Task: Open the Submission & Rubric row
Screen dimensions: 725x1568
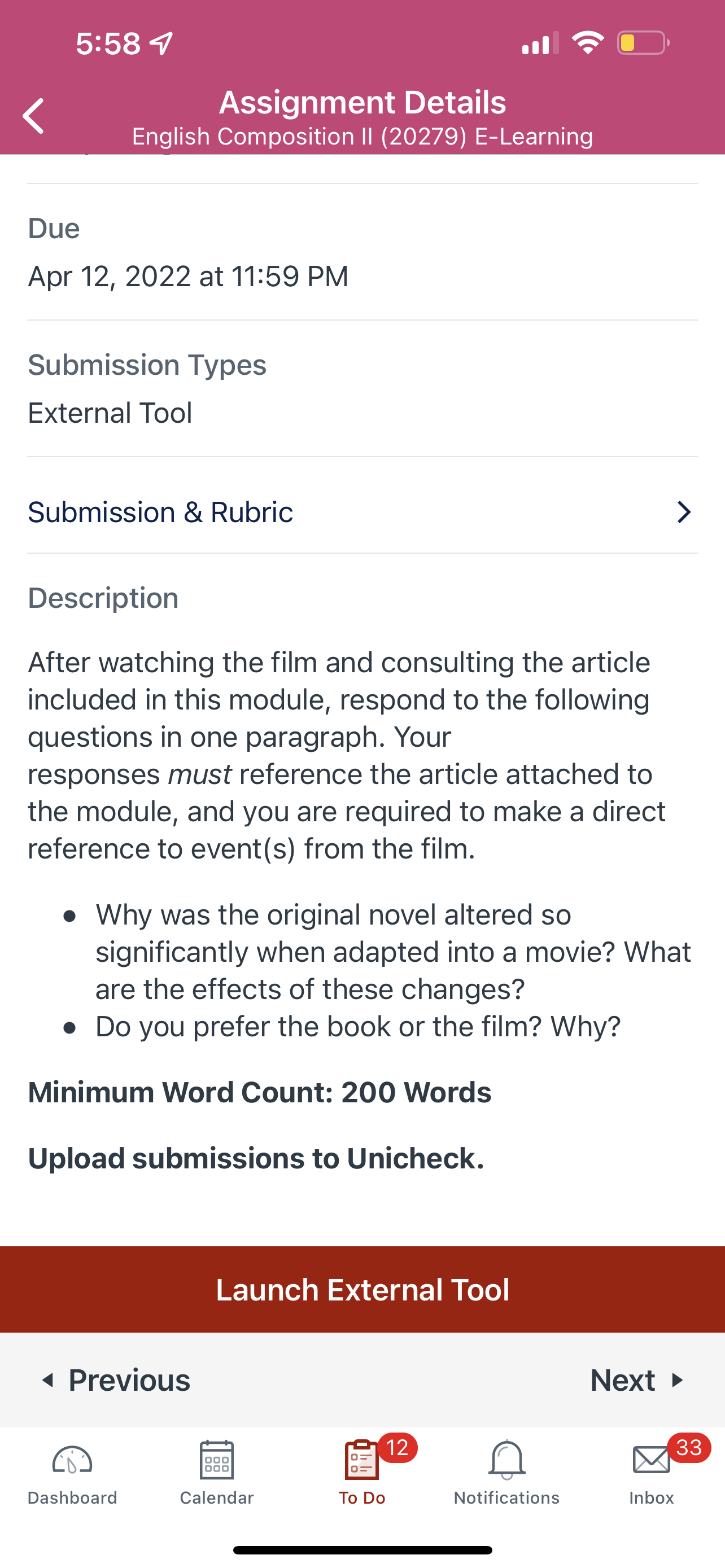Action: (x=362, y=512)
